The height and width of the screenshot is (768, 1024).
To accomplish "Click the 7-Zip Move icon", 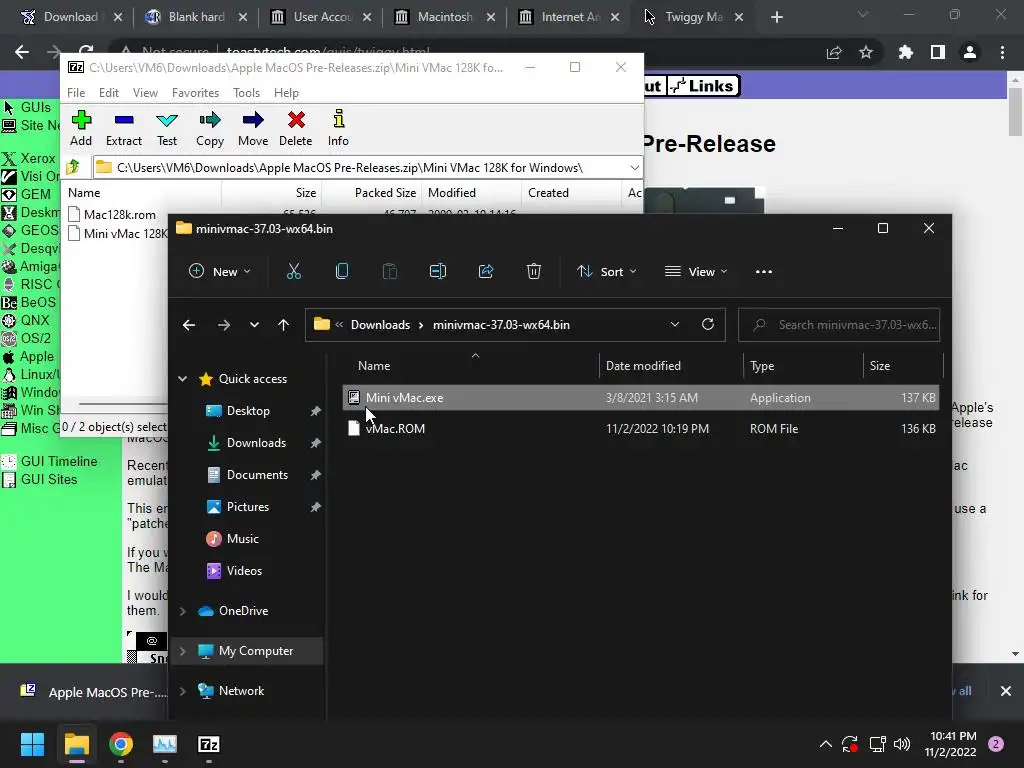I will click(x=253, y=120).
